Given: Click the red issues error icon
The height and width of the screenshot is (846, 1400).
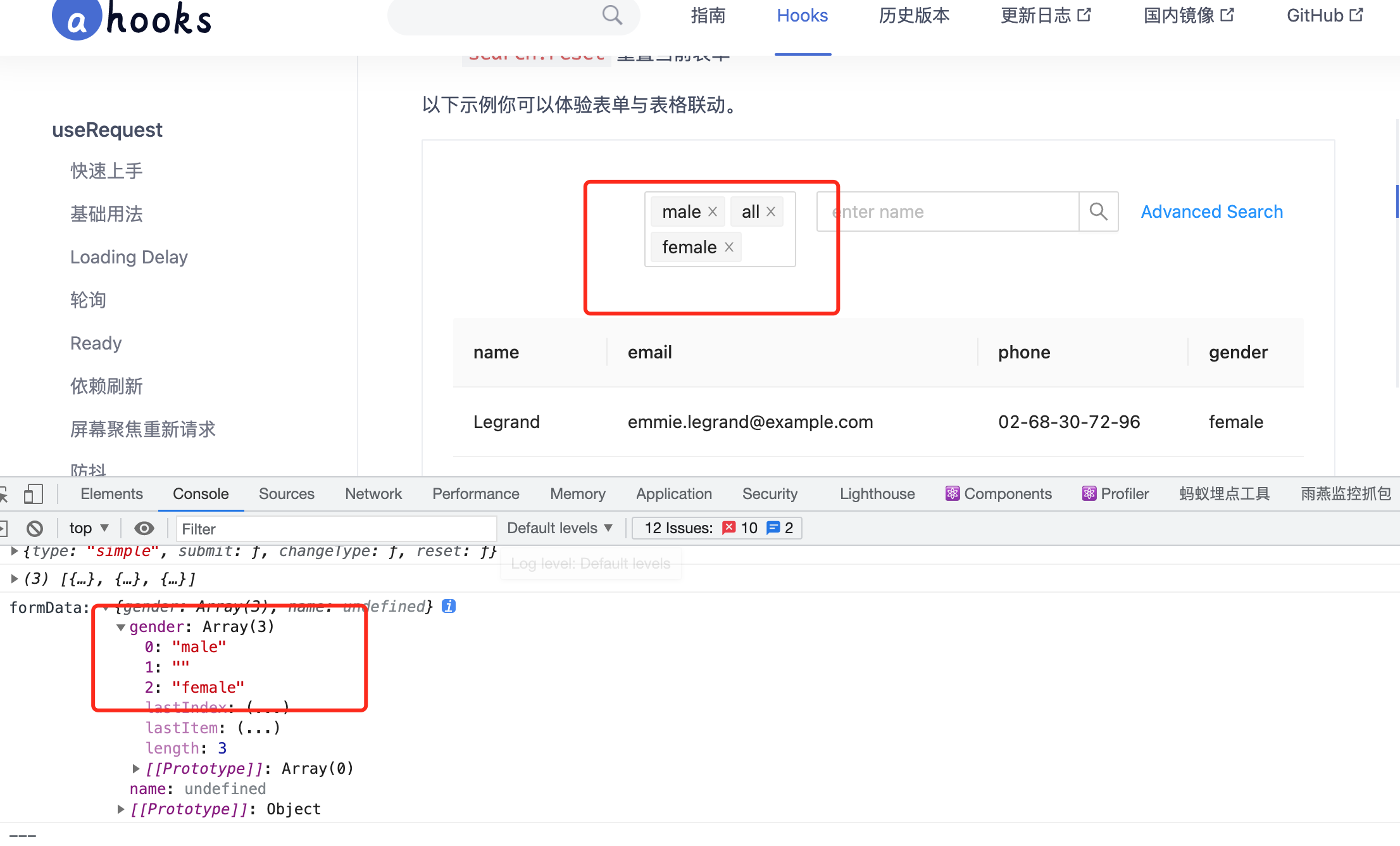Looking at the screenshot, I should click(x=728, y=527).
